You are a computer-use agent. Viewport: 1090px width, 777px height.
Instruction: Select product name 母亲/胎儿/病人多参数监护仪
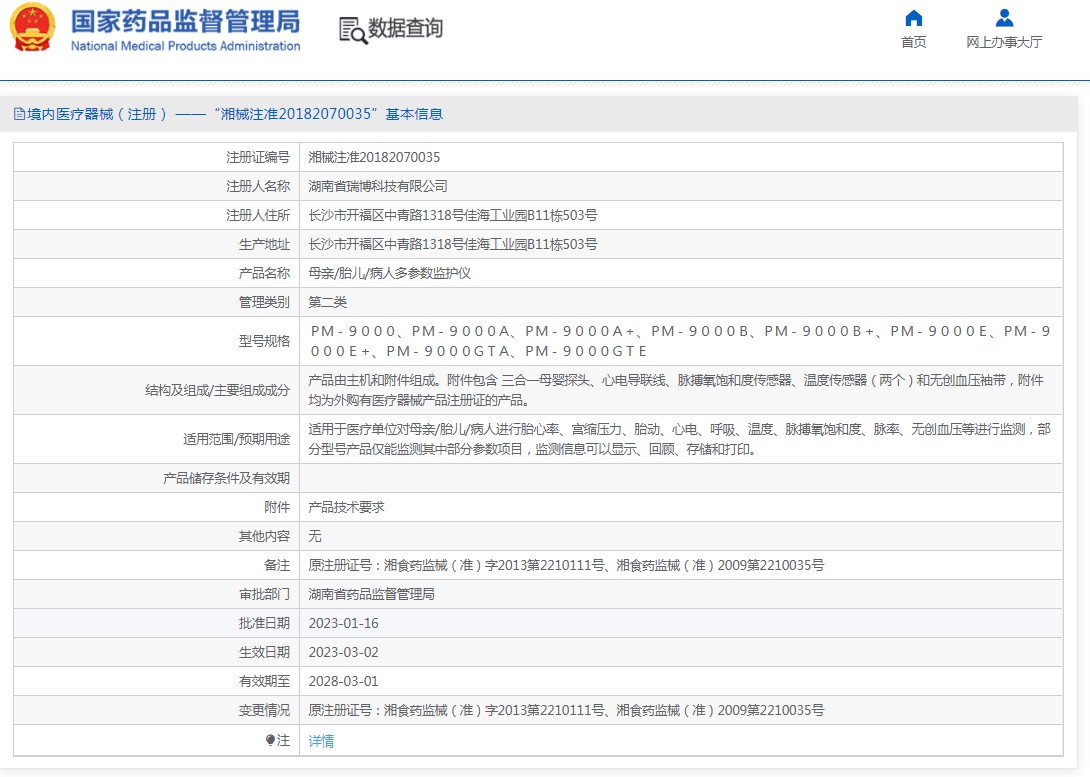[x=389, y=273]
